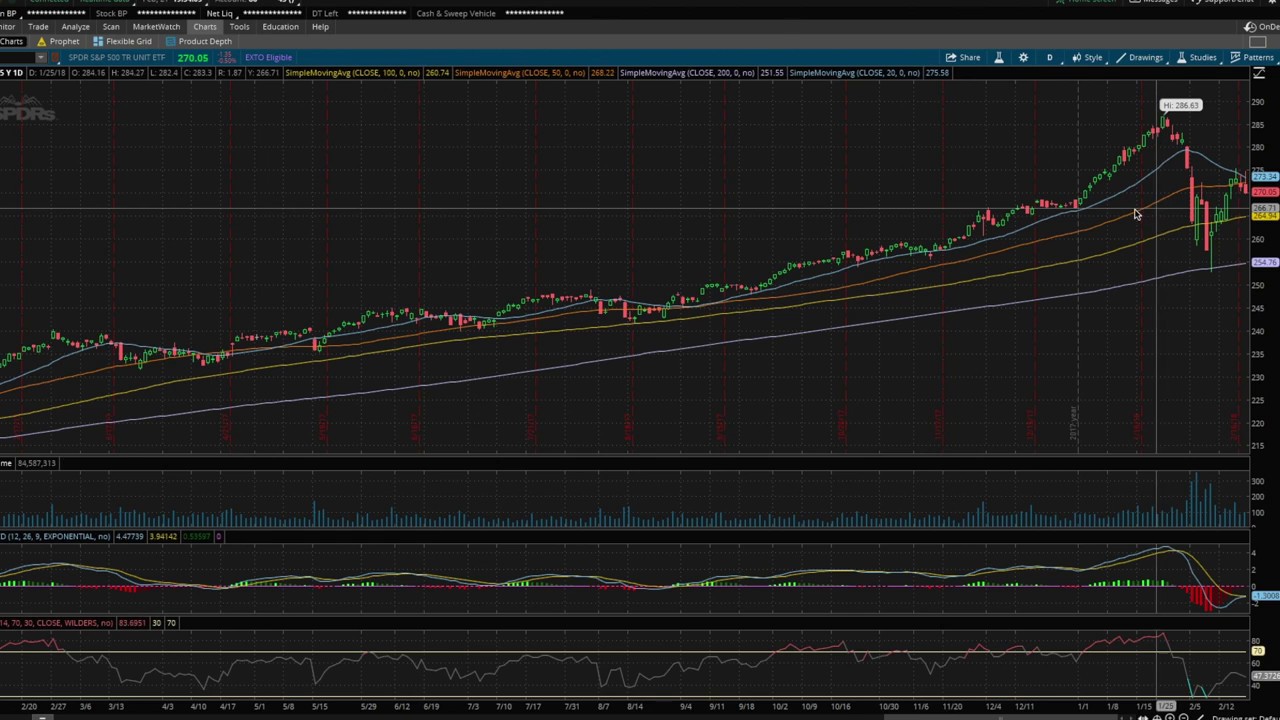This screenshot has width=1280, height=720.
Task: Click SimpleMovingAvg (CLOSE, 200, 0, no) study label
Action: tap(688, 73)
